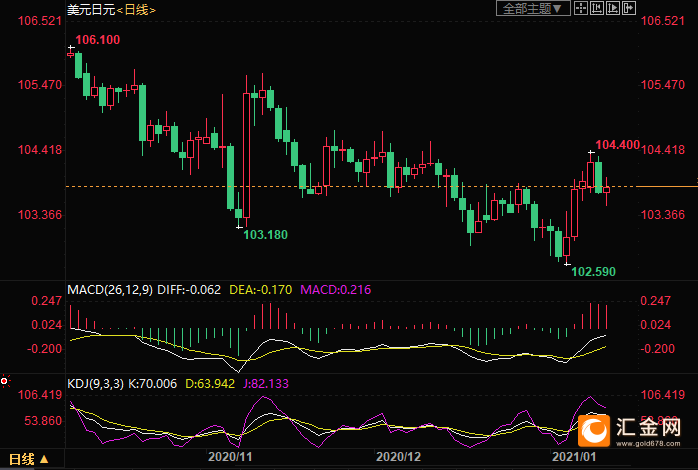
Task: Click the 103.180 low price marker
Action: pyautogui.click(x=265, y=235)
